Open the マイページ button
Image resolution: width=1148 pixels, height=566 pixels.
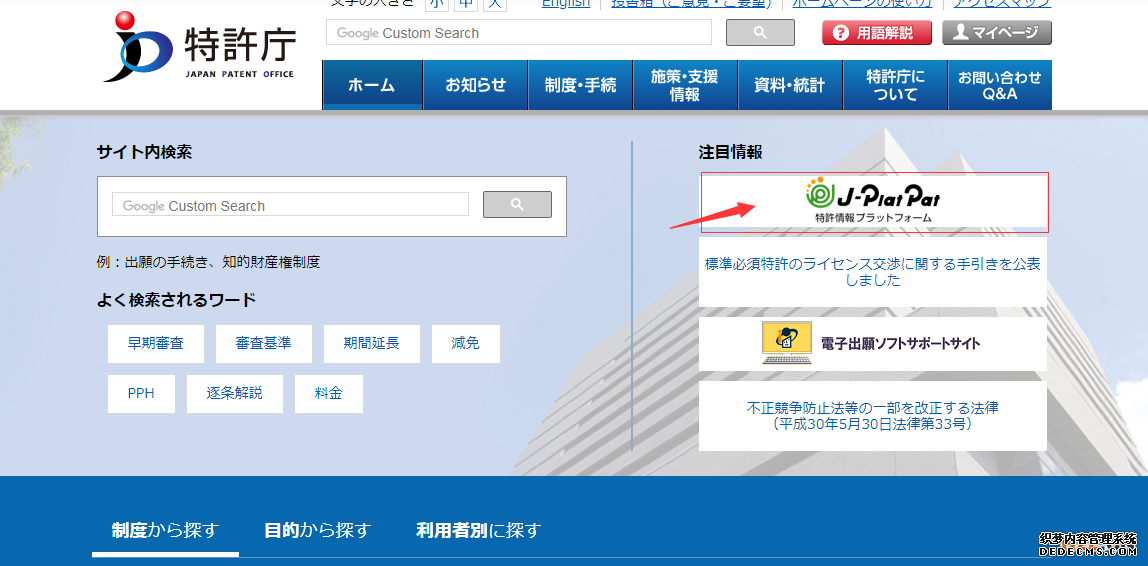996,33
